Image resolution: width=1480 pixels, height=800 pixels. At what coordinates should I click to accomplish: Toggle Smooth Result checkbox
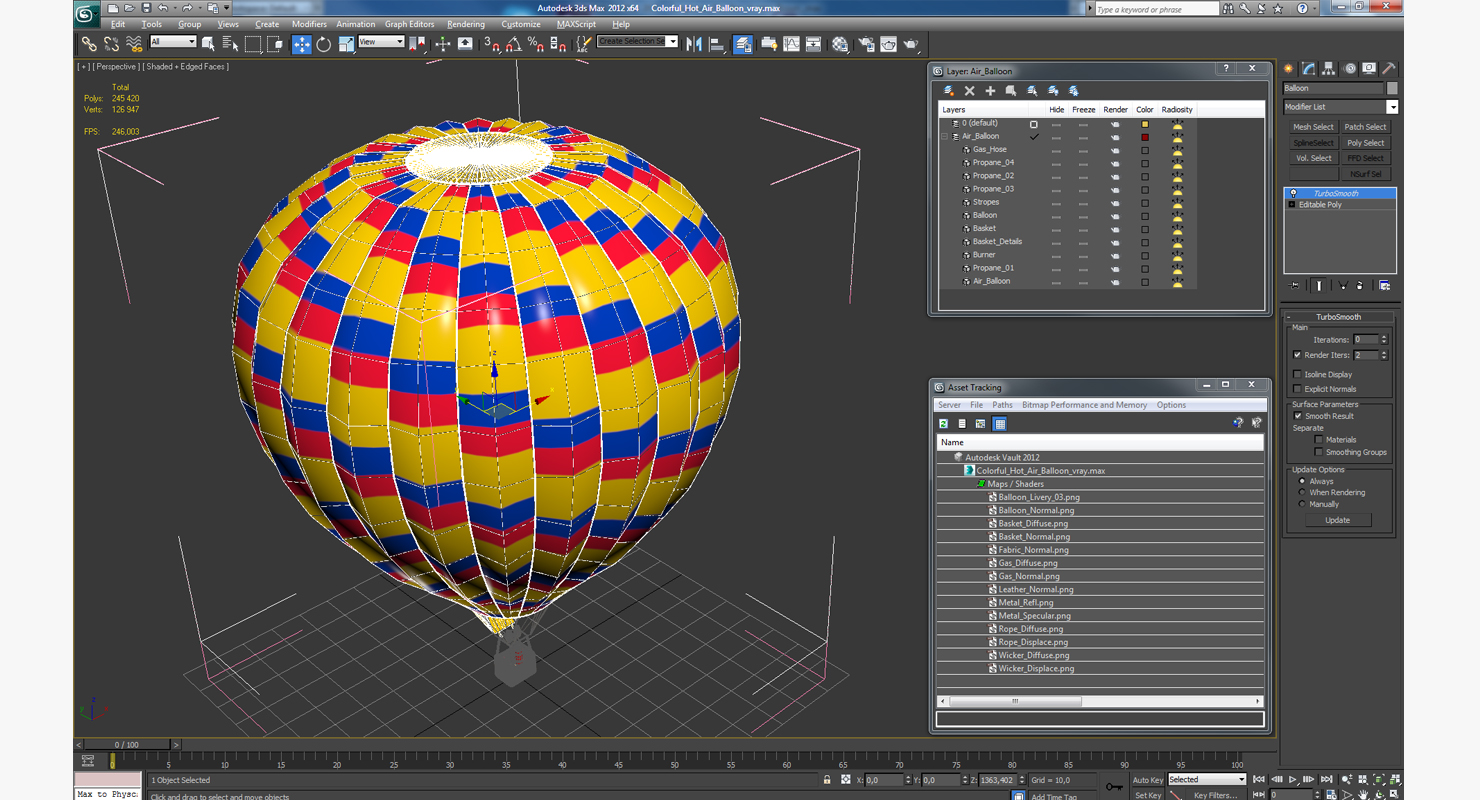tap(1298, 416)
